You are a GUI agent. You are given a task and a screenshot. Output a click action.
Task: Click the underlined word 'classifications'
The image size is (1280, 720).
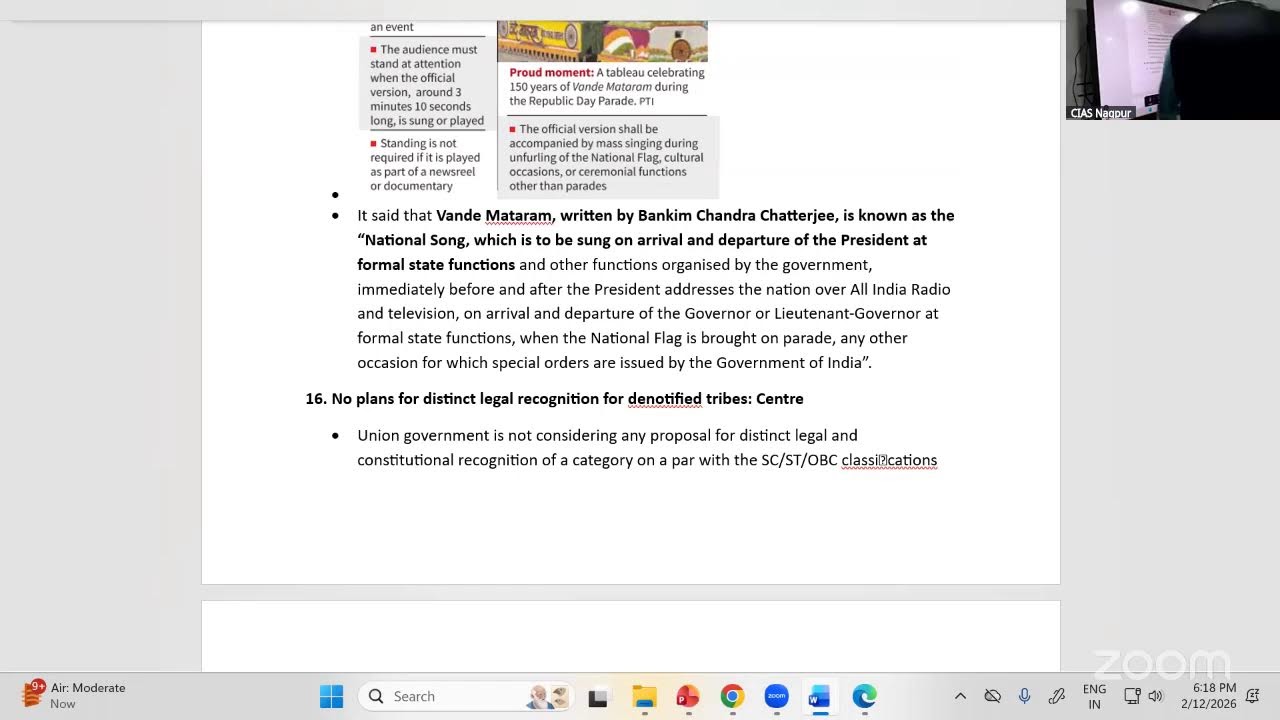click(x=889, y=461)
